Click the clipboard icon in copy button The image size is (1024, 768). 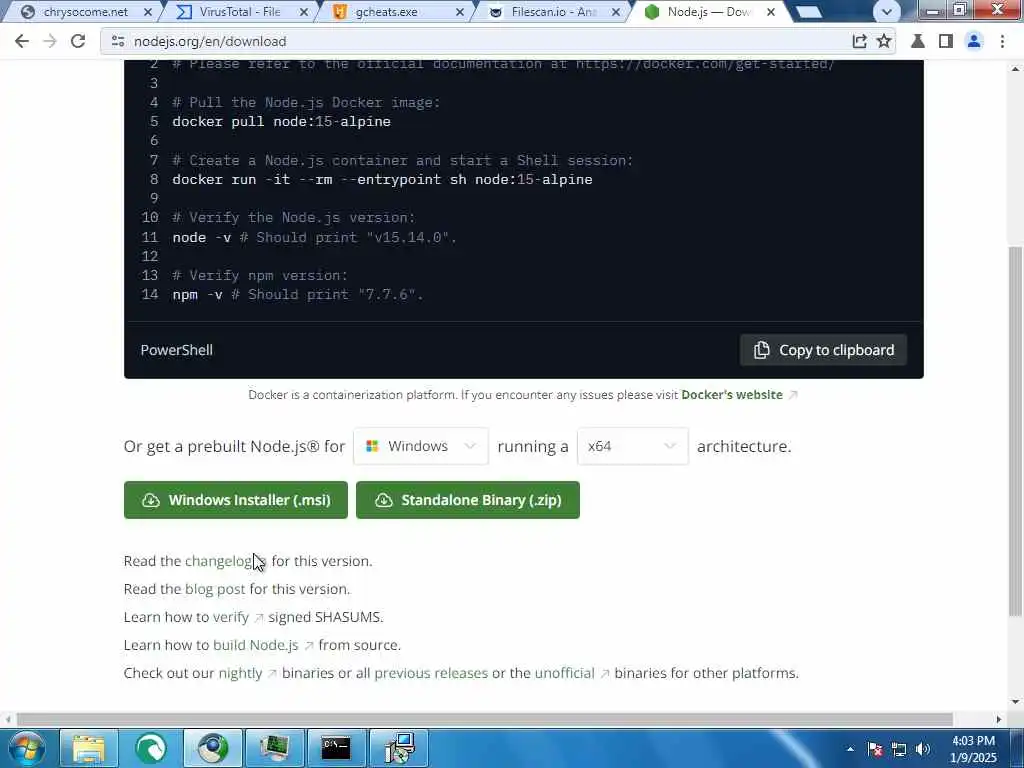[x=761, y=350]
